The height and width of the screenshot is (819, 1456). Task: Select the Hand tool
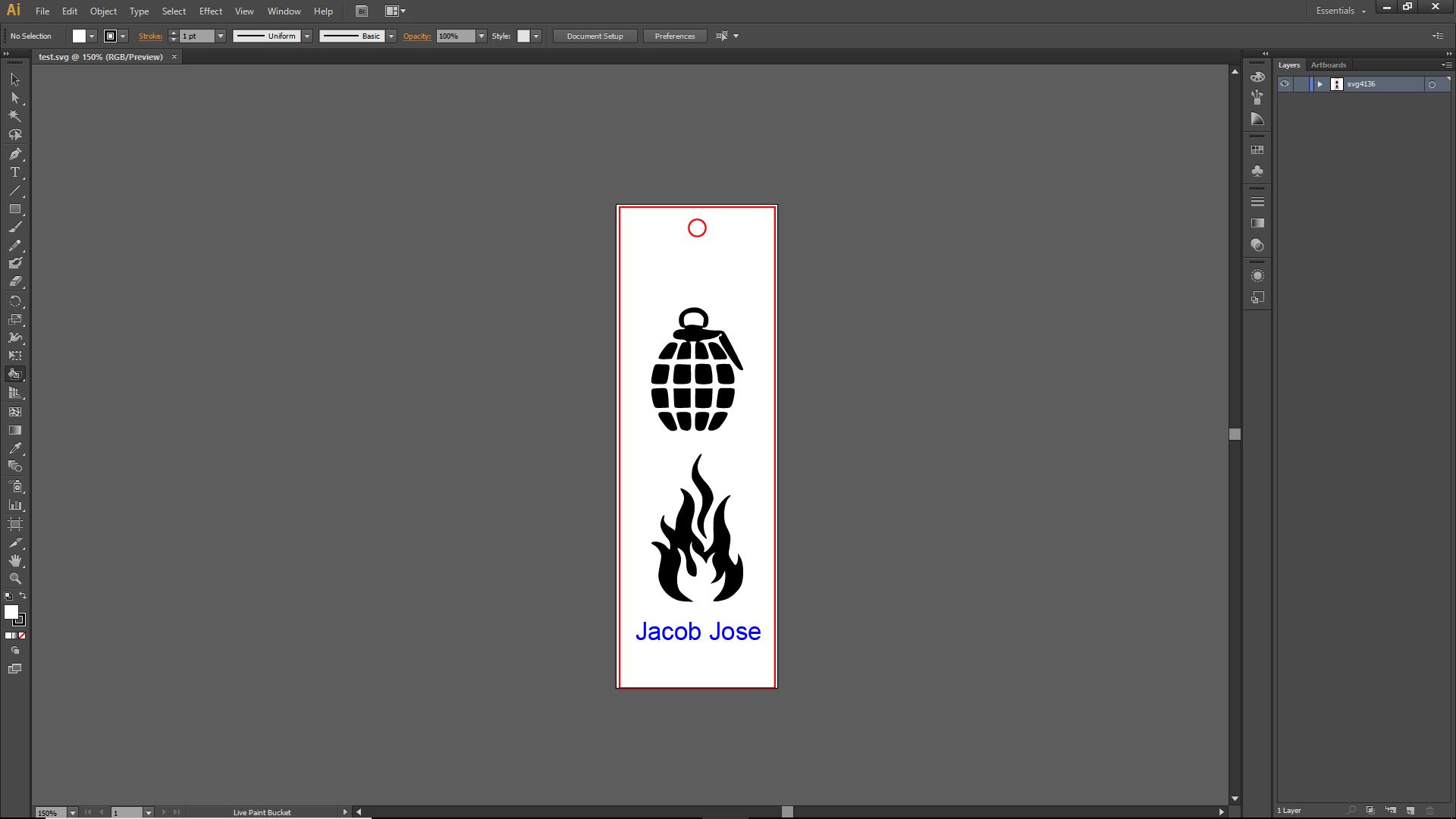point(14,560)
